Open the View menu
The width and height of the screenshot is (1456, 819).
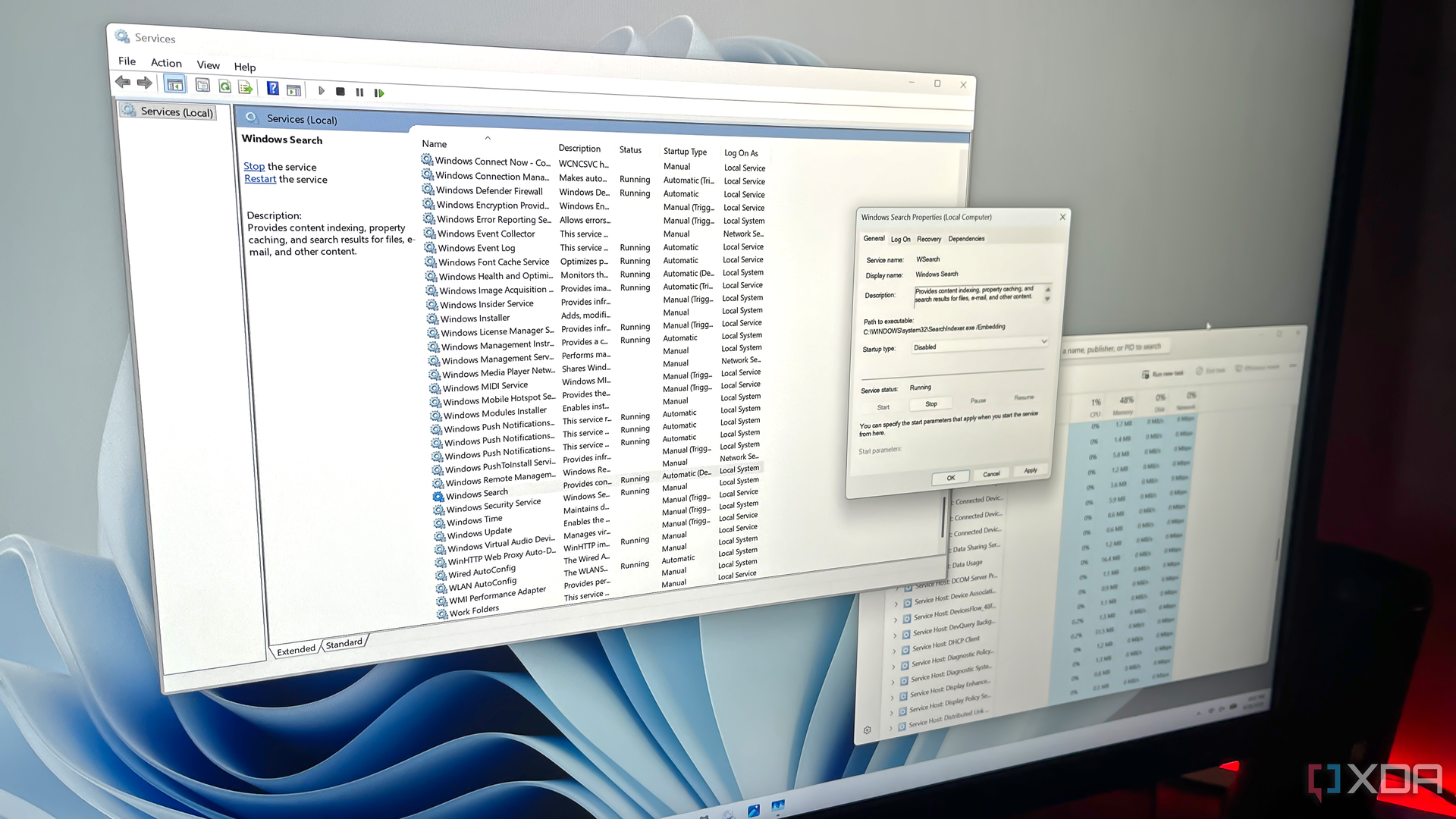tap(208, 64)
